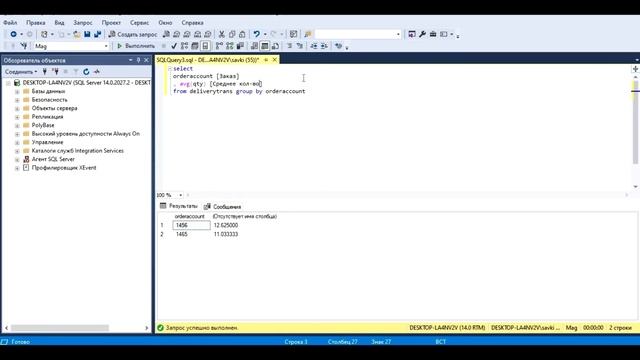Screen dimensions: 640x360
Task: Select the Агент SQL Server tree item
Action: coord(53,159)
